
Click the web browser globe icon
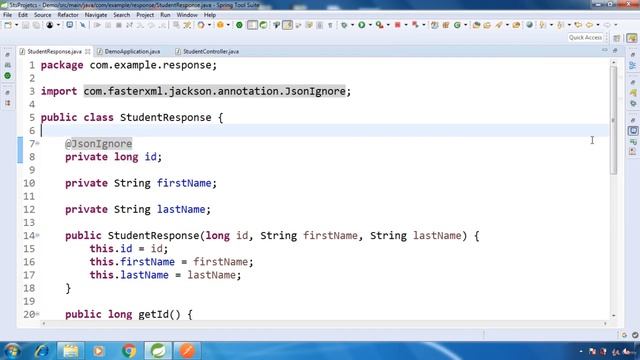click(529, 25)
